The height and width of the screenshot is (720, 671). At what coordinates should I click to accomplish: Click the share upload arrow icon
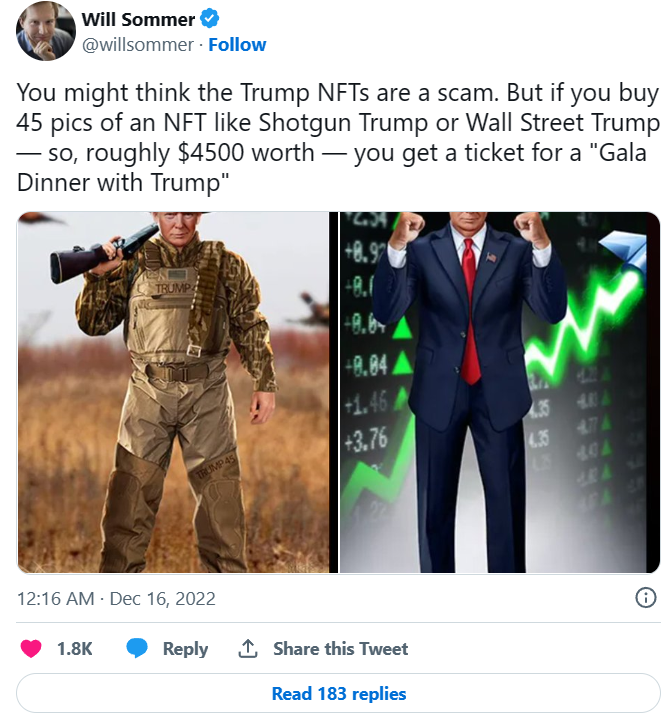point(248,648)
